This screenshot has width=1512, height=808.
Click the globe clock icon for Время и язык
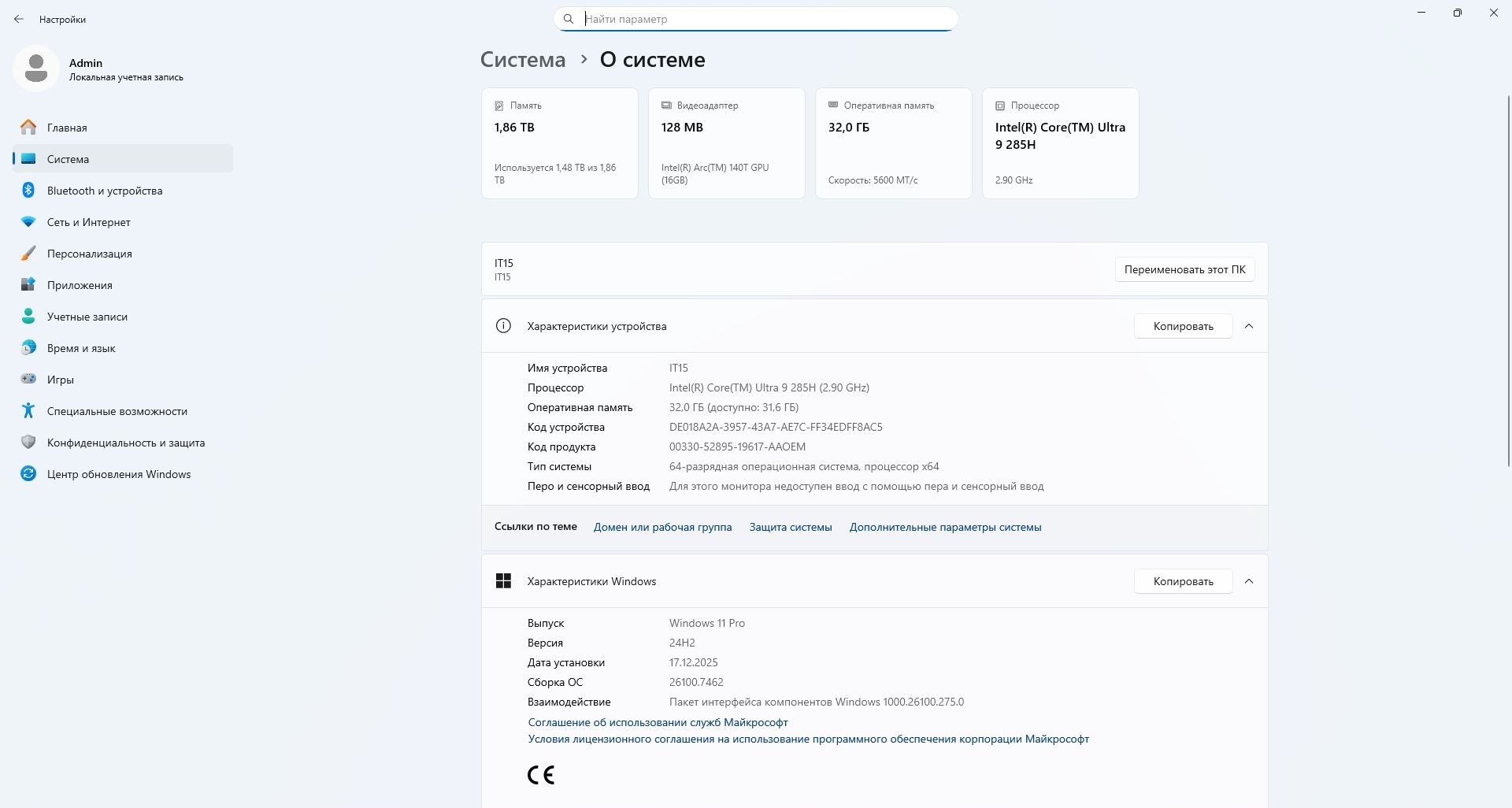tap(28, 348)
